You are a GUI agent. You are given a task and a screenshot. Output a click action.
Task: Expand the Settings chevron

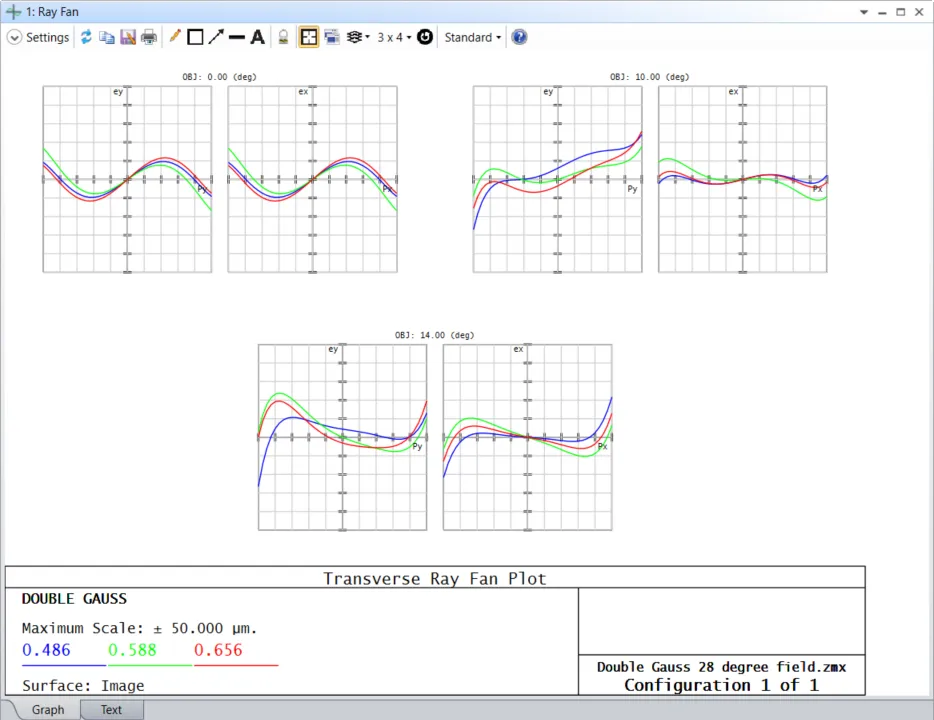(x=14, y=37)
